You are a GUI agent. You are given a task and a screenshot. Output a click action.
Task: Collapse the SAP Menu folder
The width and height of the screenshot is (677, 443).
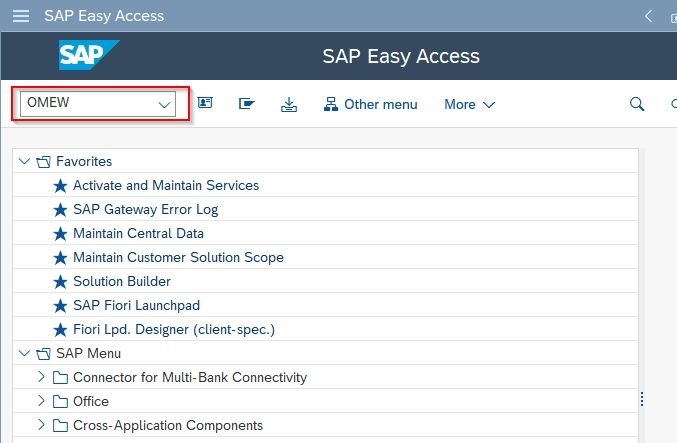[x=24, y=354]
